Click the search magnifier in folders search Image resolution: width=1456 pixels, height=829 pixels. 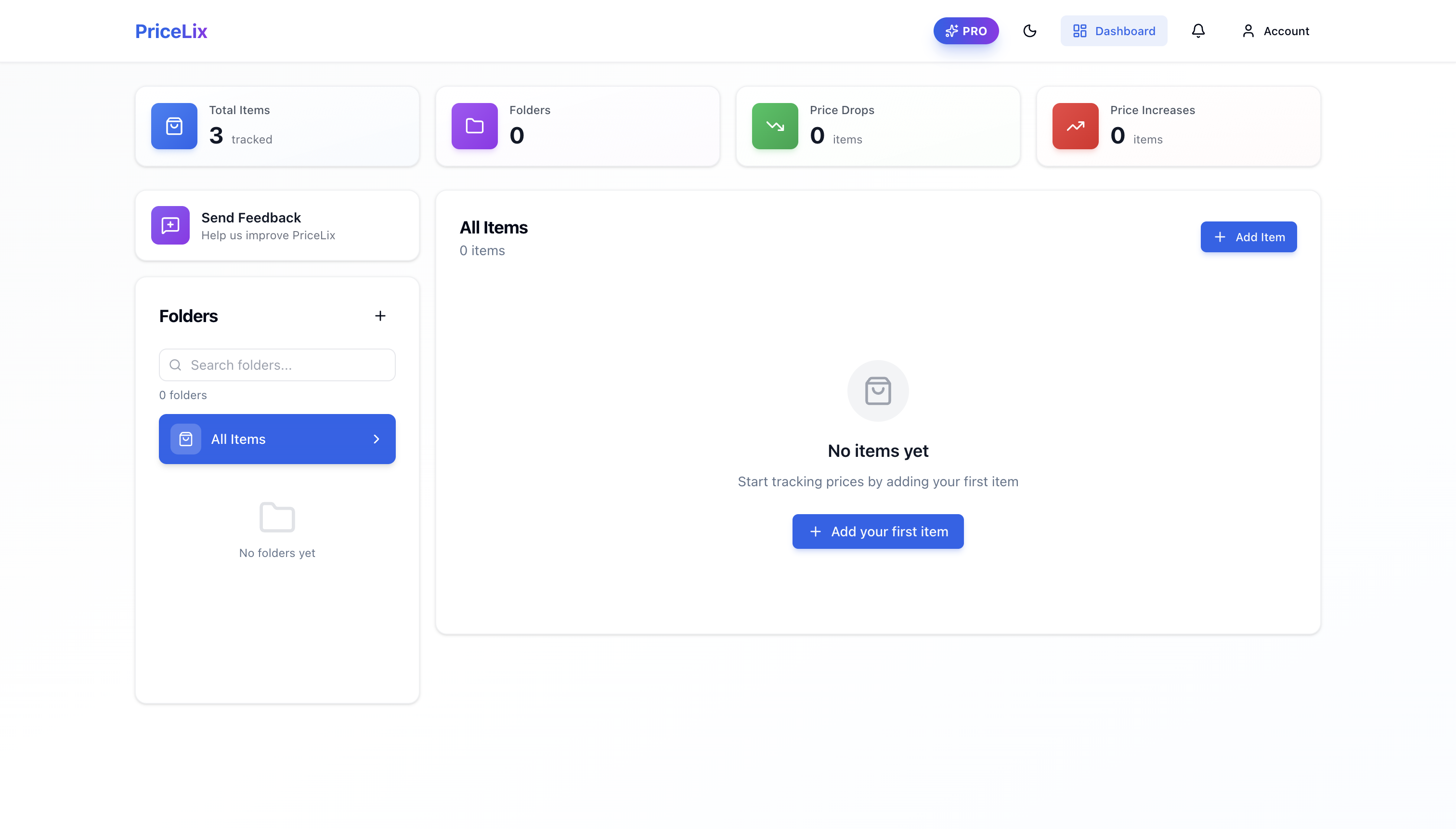pos(175,365)
